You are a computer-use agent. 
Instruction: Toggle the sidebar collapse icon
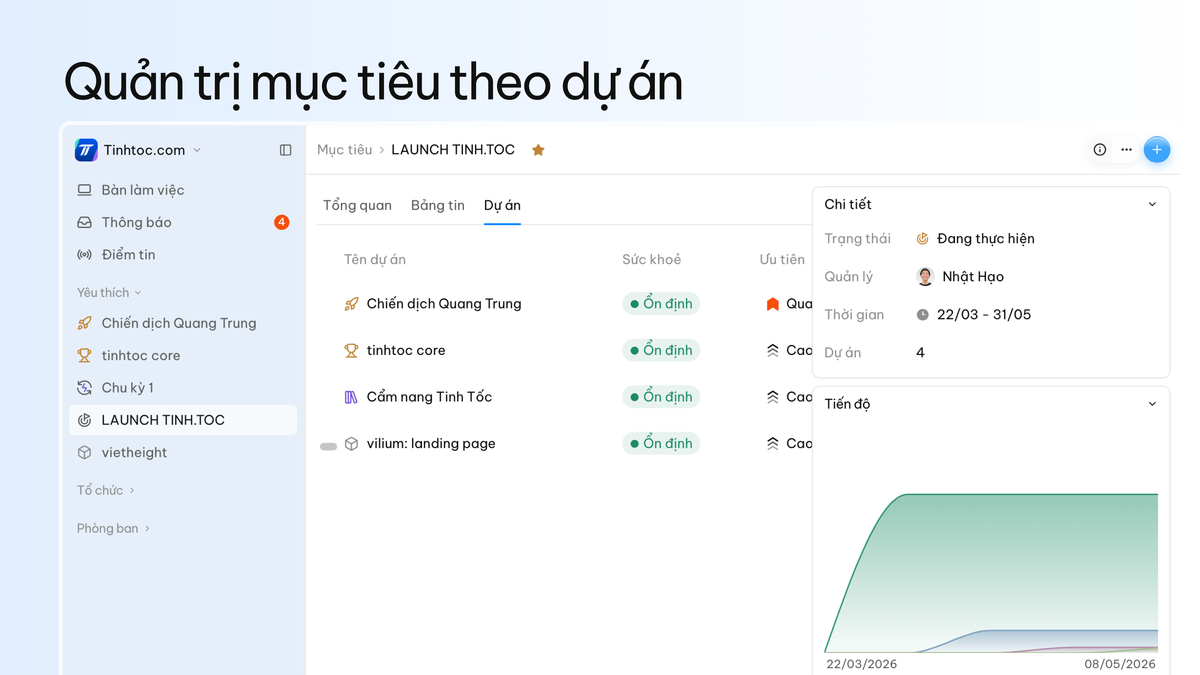point(285,150)
